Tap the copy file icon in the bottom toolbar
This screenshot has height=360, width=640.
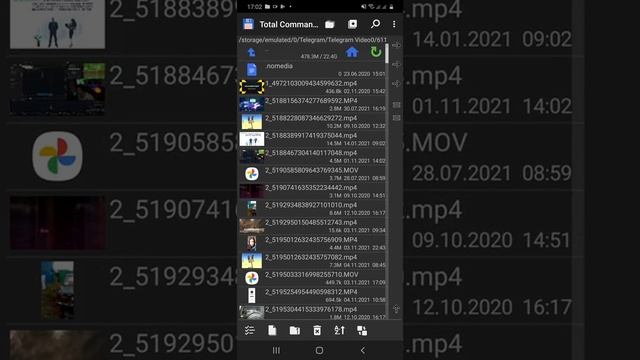[272, 330]
